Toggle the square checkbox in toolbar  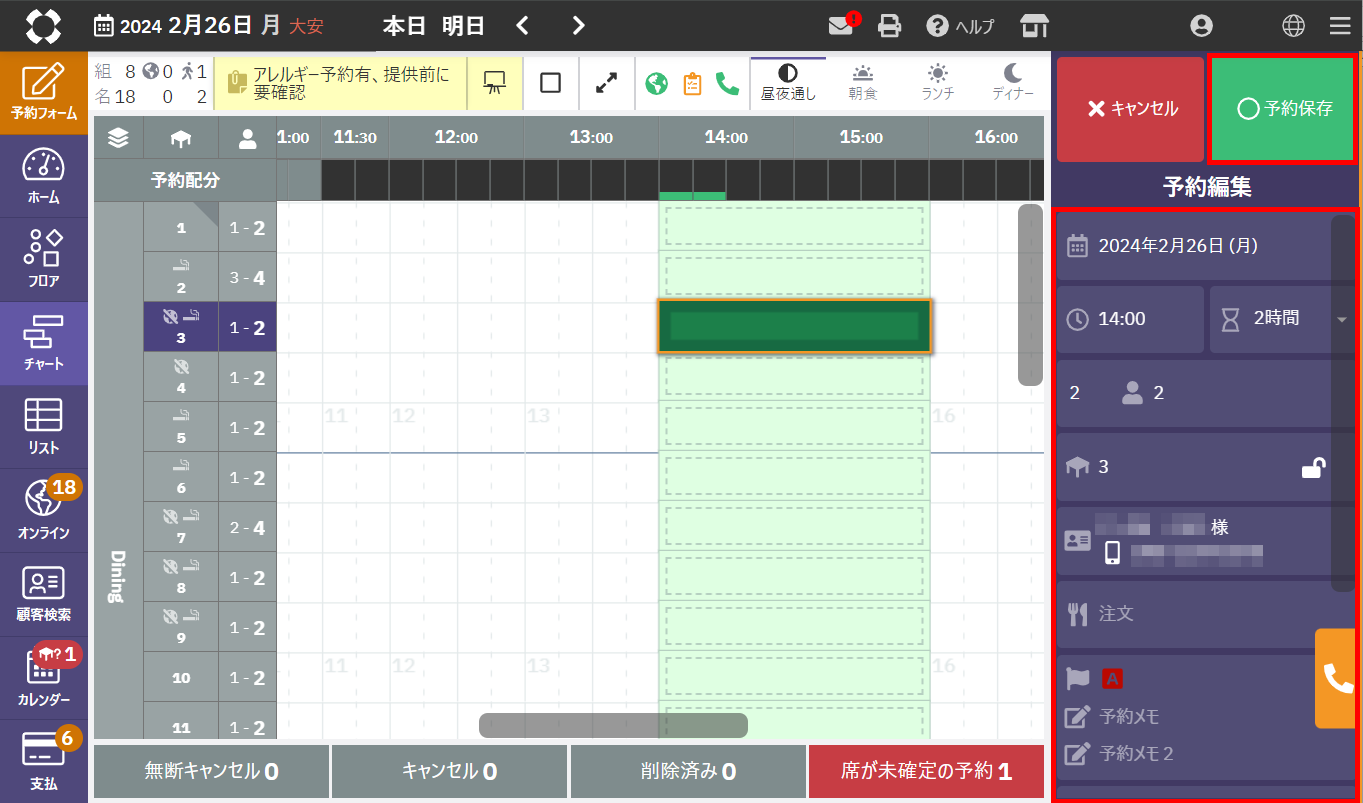pyautogui.click(x=550, y=83)
